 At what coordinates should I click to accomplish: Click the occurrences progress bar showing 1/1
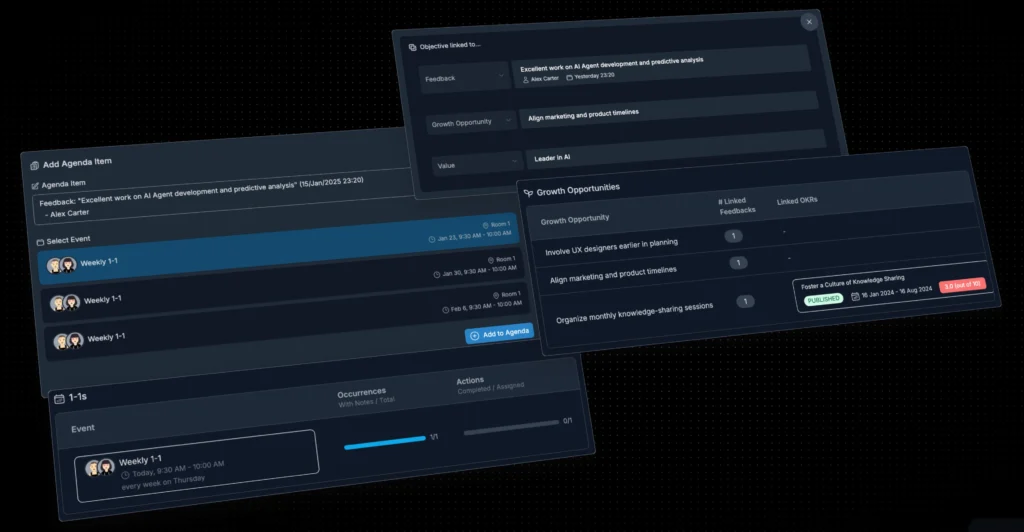[x=385, y=442]
